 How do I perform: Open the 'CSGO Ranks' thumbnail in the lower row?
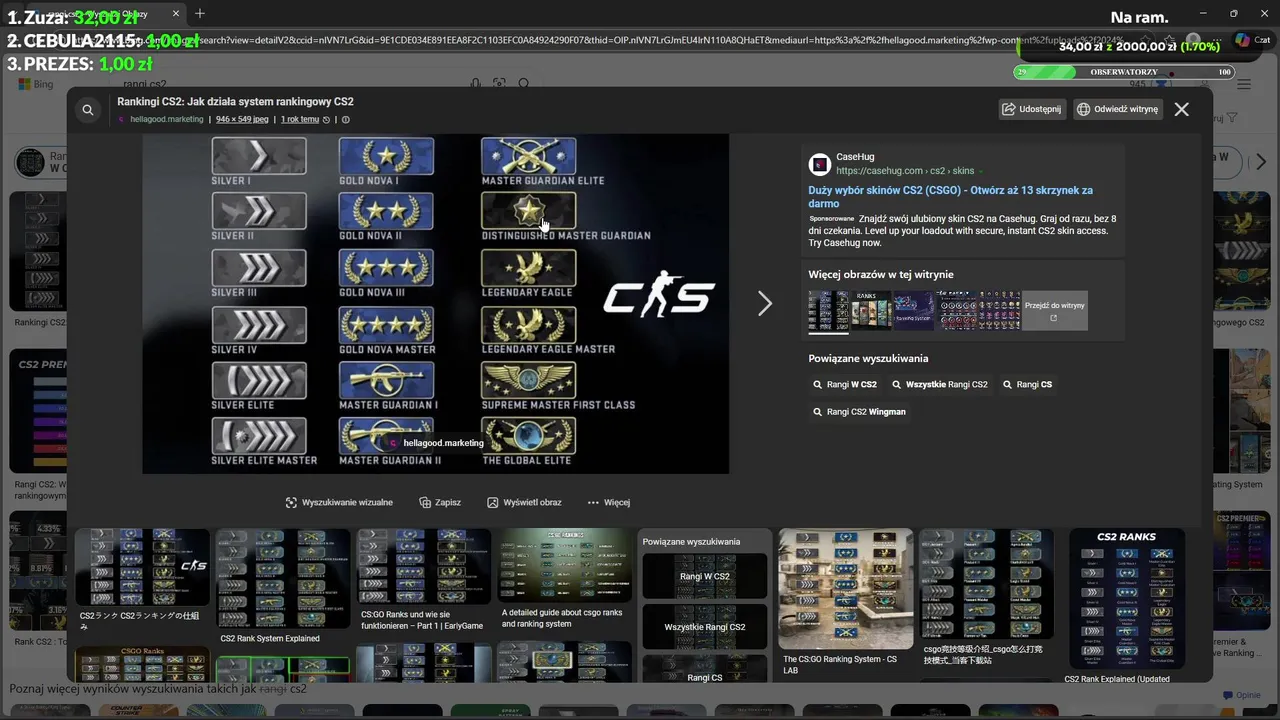[142, 664]
